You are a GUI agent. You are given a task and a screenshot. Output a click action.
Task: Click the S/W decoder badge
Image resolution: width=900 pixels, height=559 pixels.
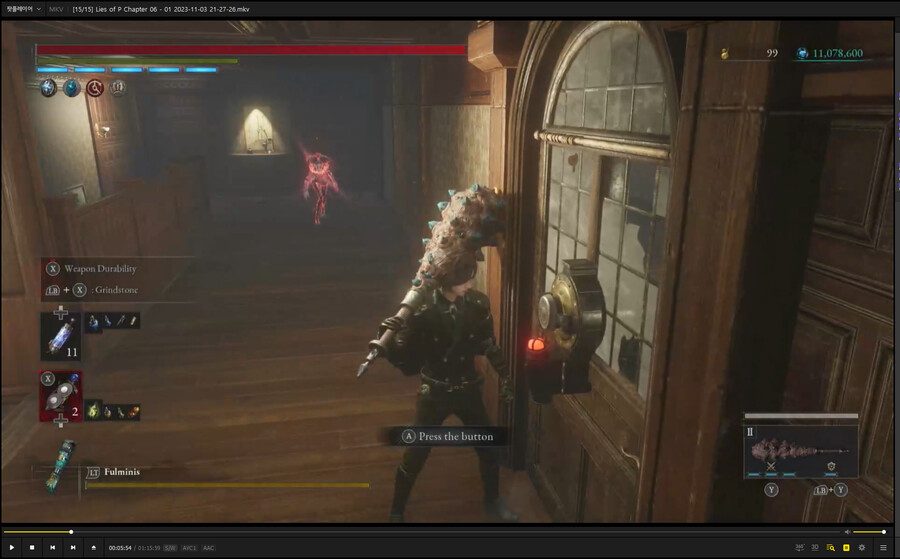170,548
